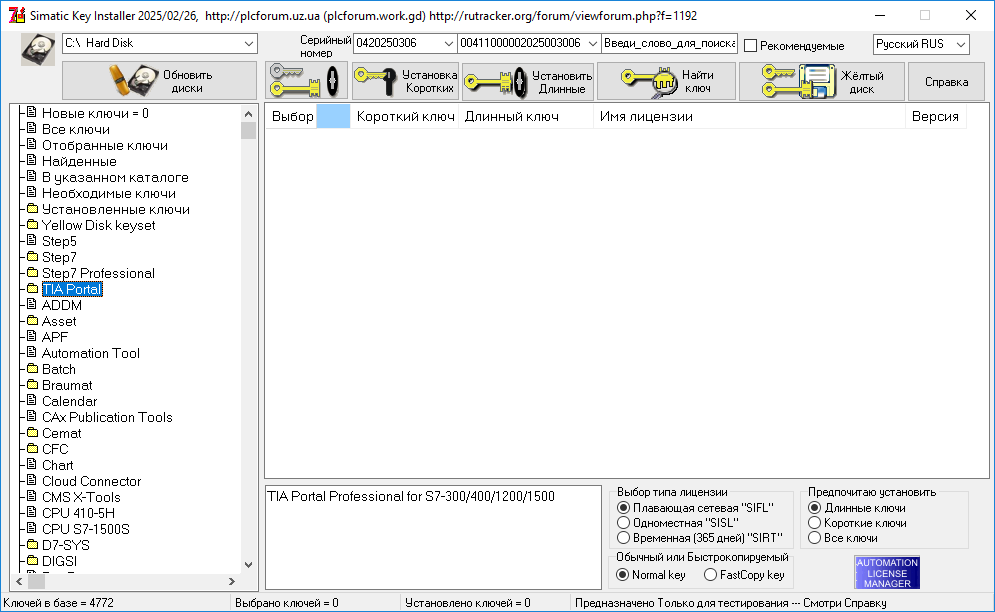Viewport: 995px width, 612px height.
Task: Enable the Рекомендуемые checkbox
Action: pyautogui.click(x=751, y=46)
